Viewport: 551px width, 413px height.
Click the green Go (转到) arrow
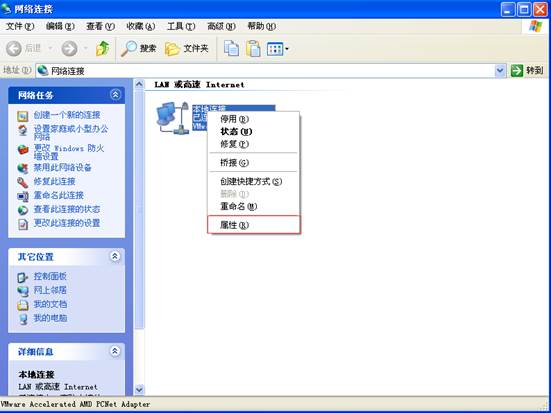[517, 71]
